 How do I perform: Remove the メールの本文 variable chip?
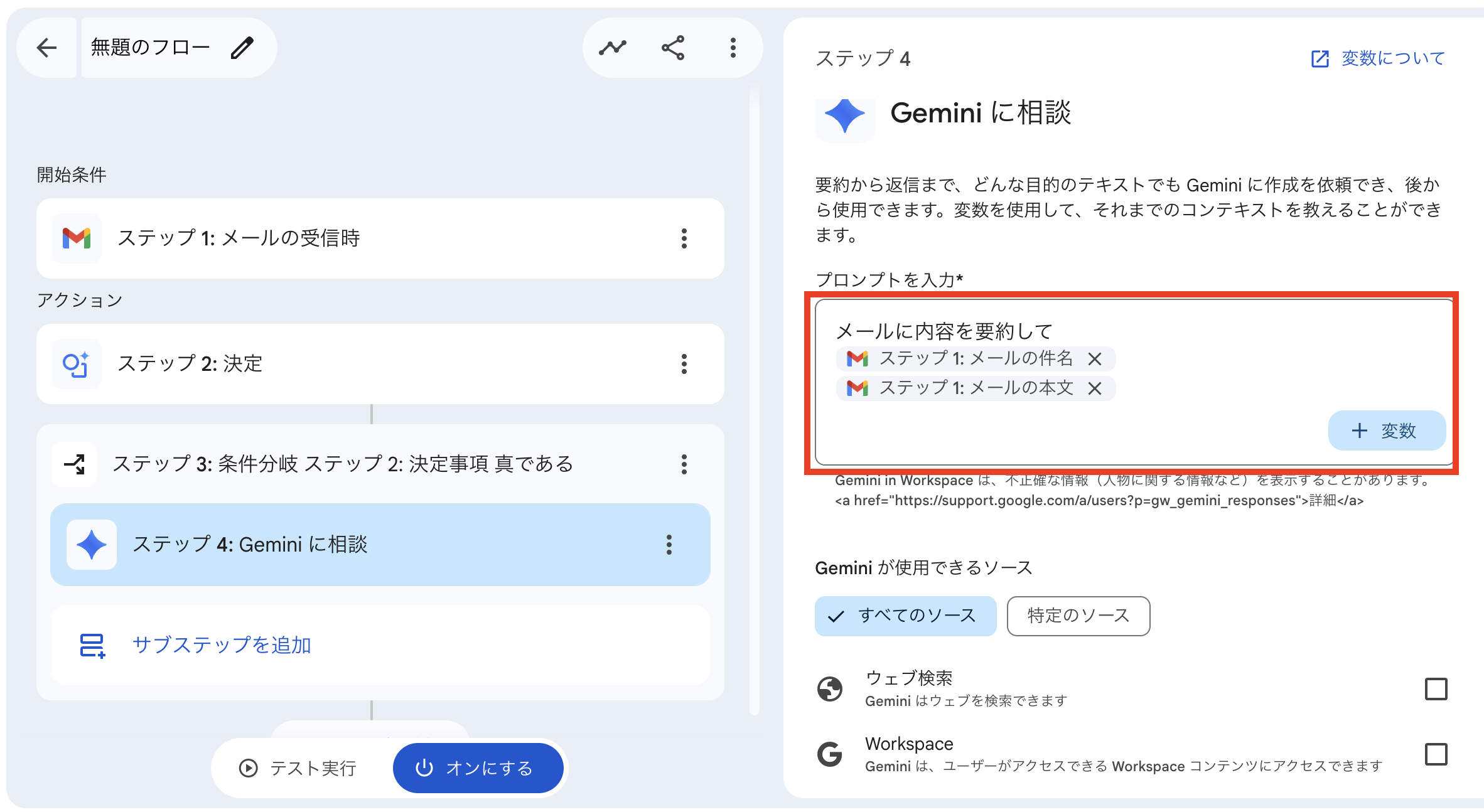(x=1095, y=388)
